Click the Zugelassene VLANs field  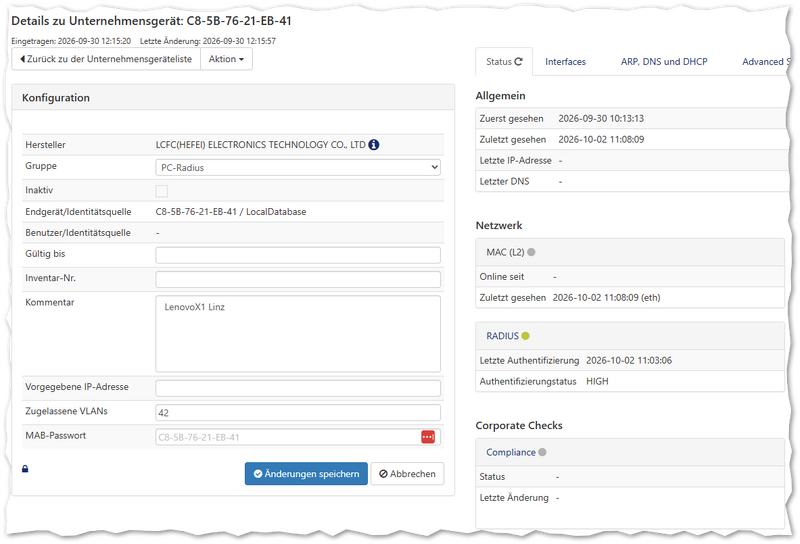[298, 412]
